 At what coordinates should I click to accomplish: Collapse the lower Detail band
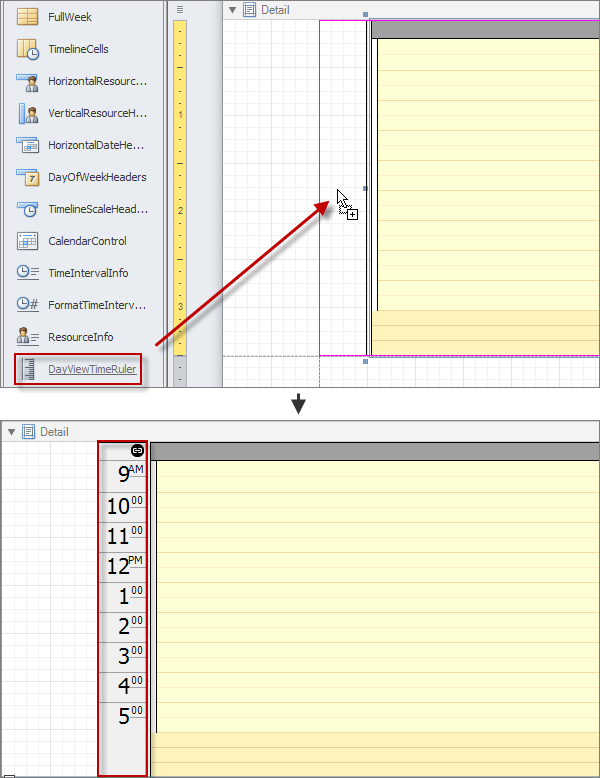click(12, 432)
